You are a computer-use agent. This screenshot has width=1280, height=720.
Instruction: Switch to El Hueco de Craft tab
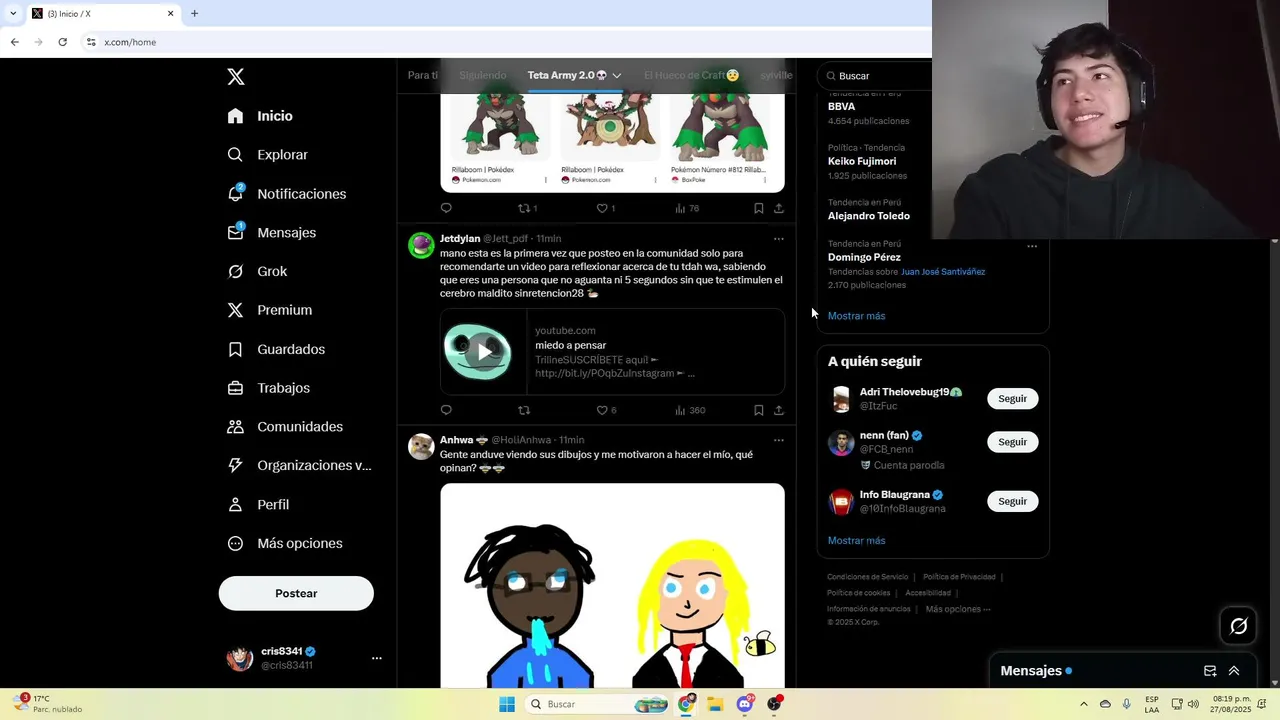[x=692, y=75]
